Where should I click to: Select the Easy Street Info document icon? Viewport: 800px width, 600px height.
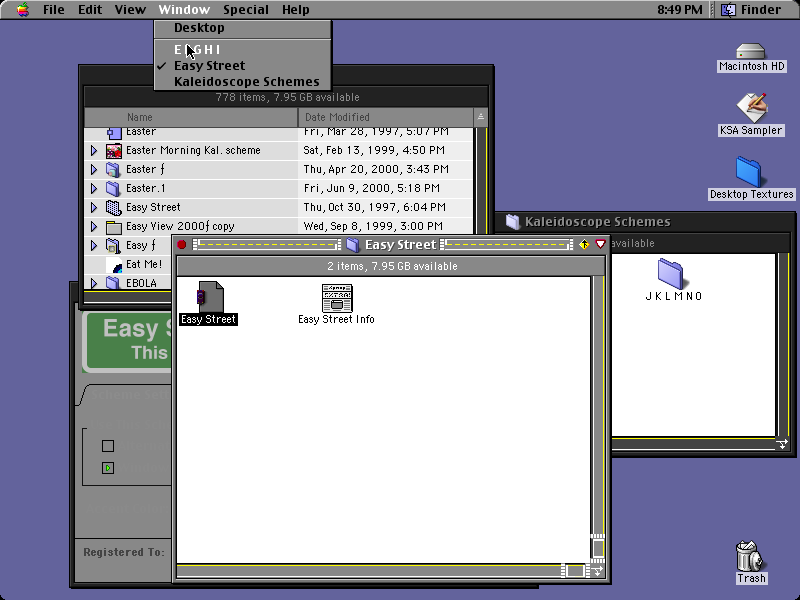337,298
